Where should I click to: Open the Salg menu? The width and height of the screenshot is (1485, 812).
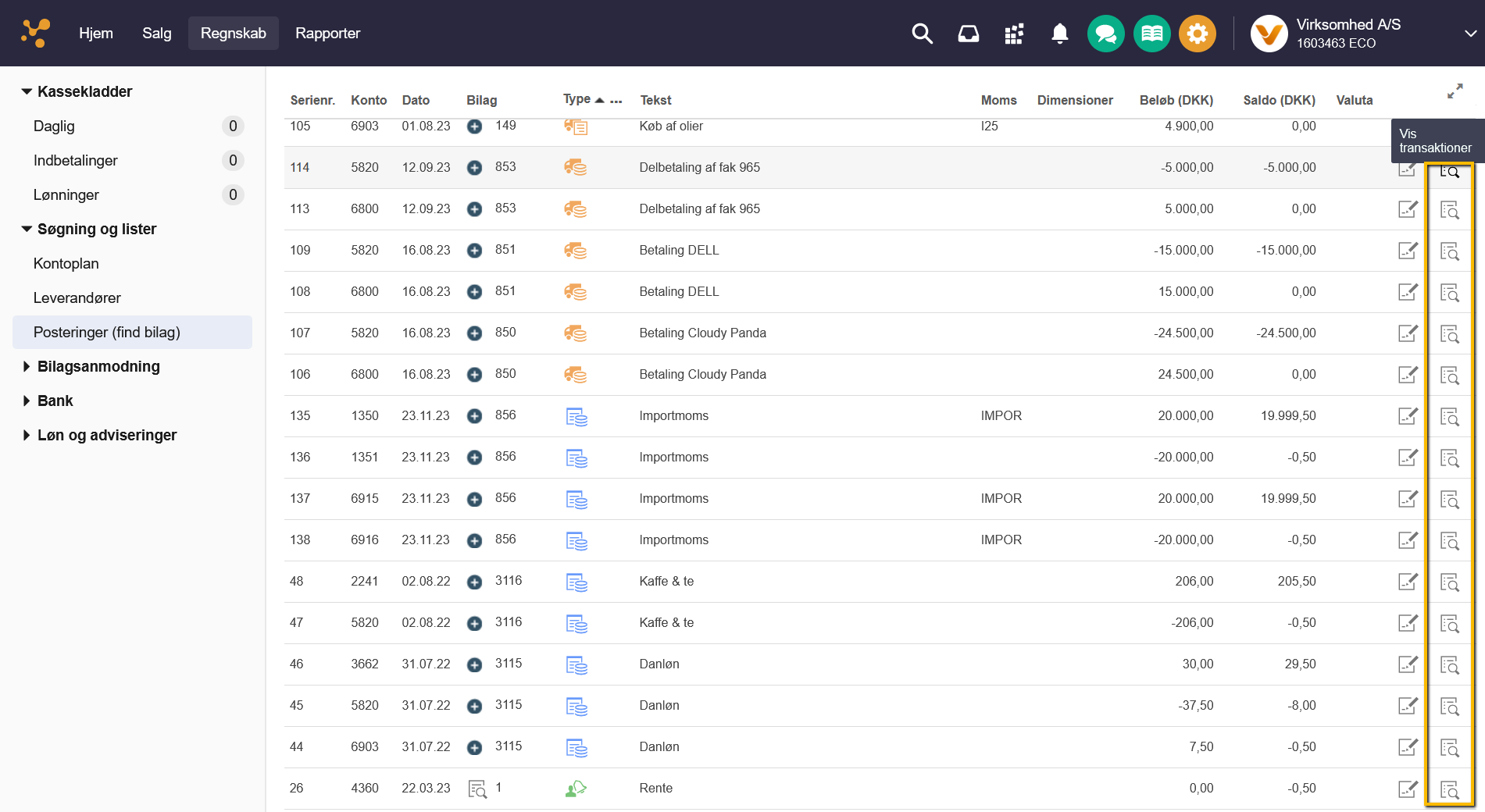tap(156, 34)
